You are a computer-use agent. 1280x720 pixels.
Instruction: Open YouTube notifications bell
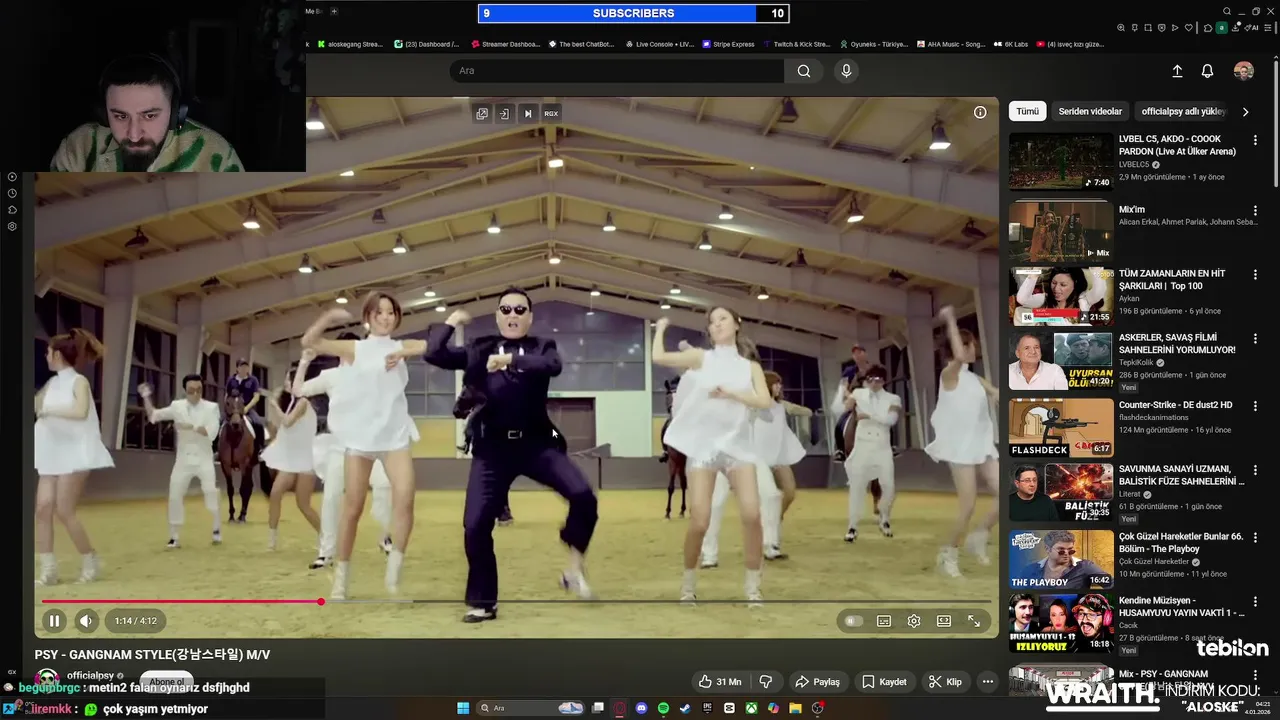pyautogui.click(x=1207, y=71)
